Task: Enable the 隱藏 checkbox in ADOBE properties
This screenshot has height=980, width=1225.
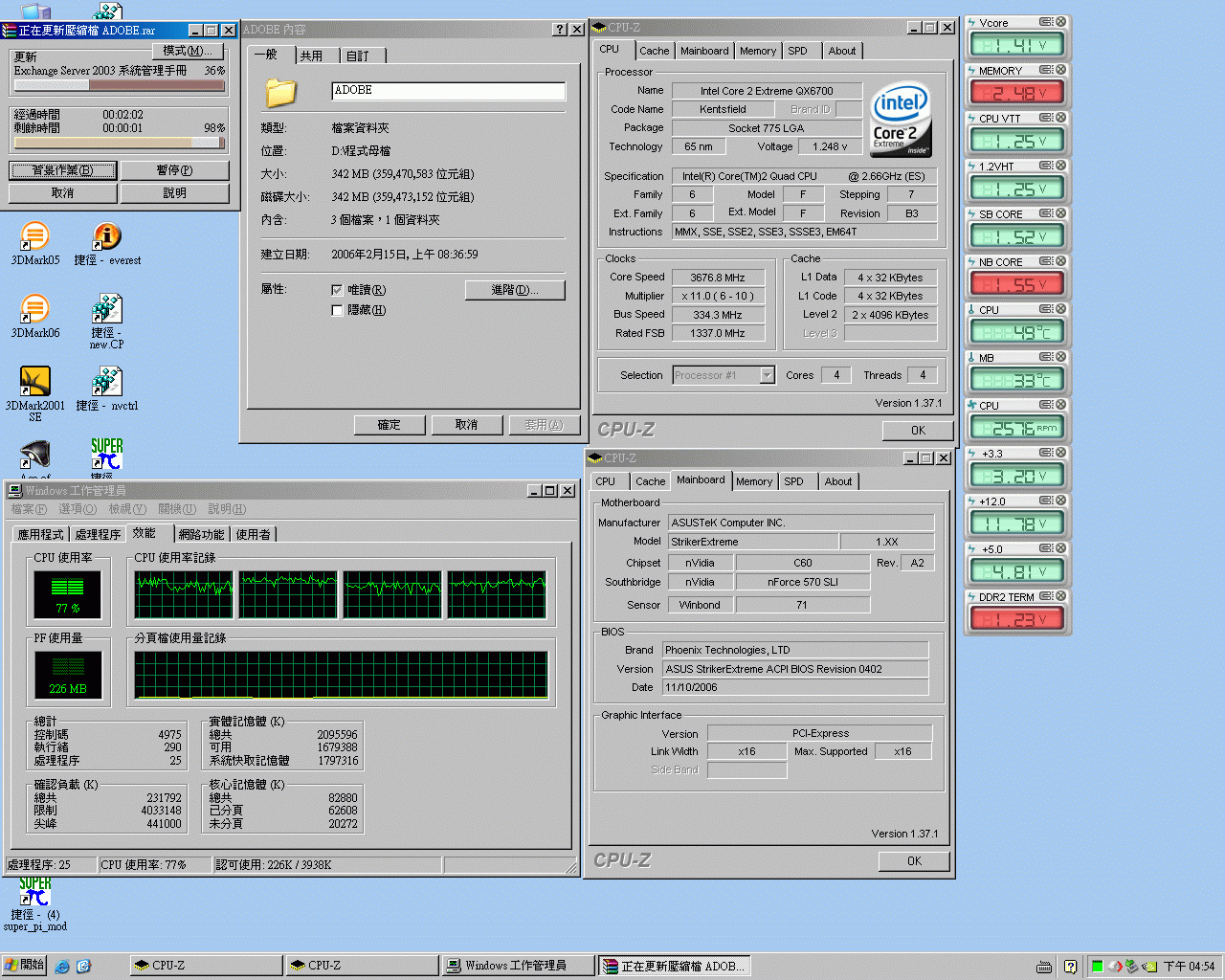Action: pyautogui.click(x=337, y=310)
